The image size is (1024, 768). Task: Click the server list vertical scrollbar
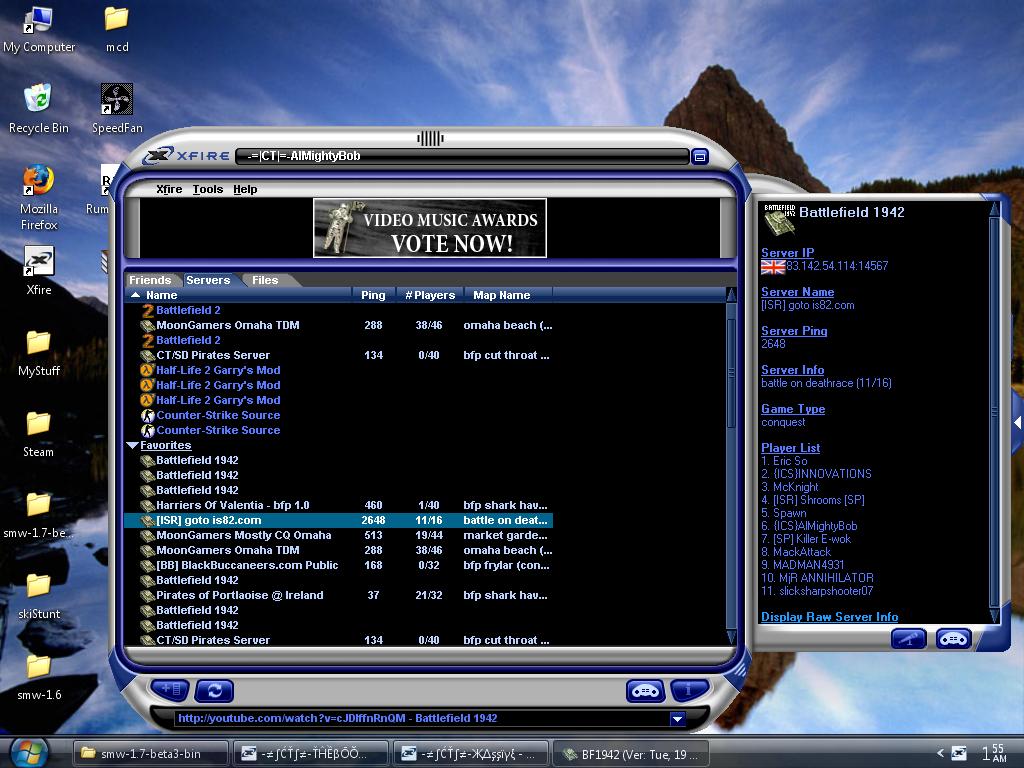click(731, 372)
